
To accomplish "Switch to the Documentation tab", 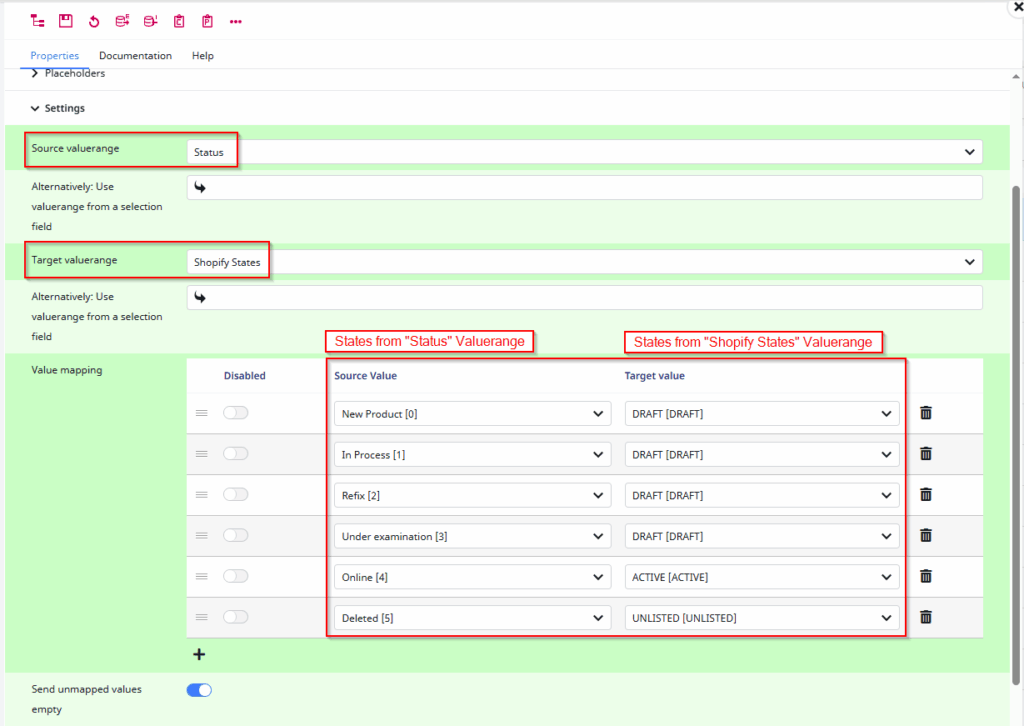I will pos(135,55).
